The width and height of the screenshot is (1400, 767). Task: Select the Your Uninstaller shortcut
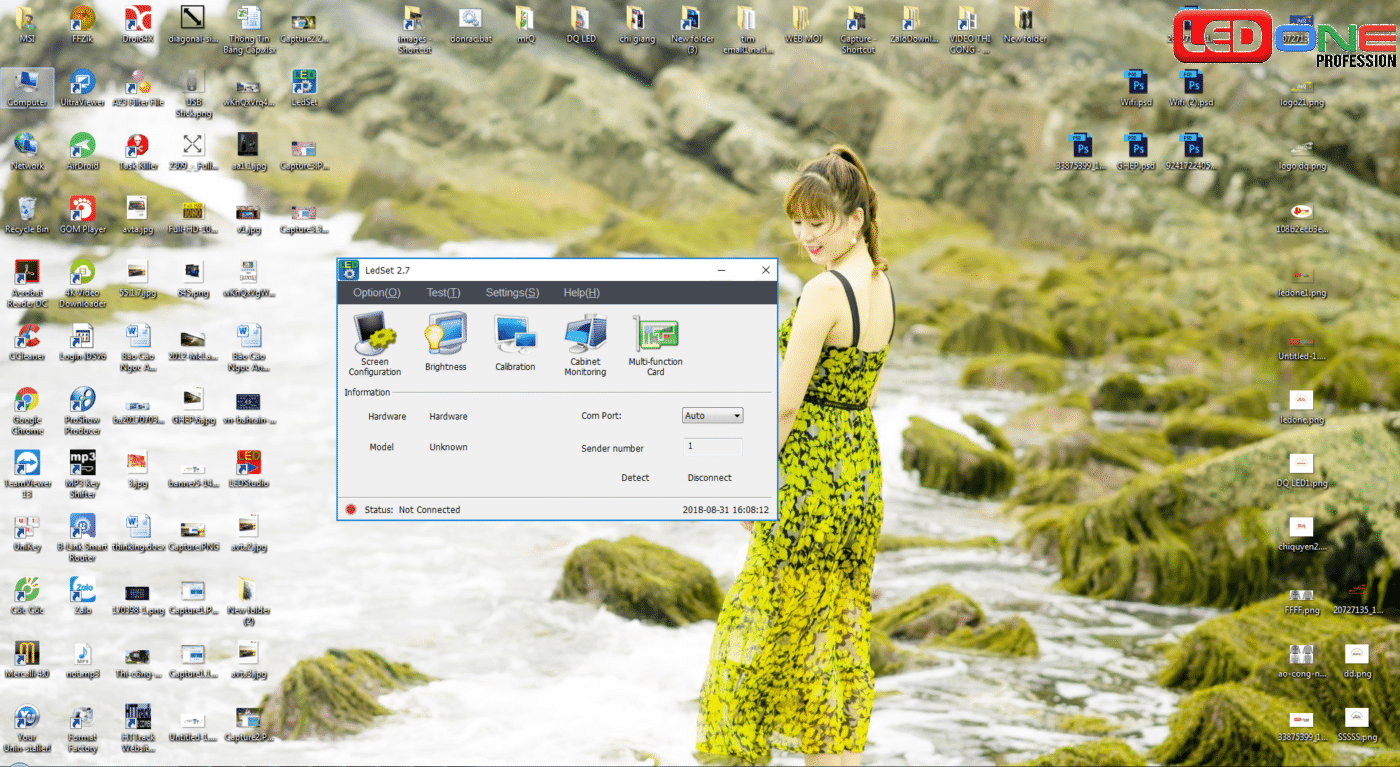[x=27, y=728]
